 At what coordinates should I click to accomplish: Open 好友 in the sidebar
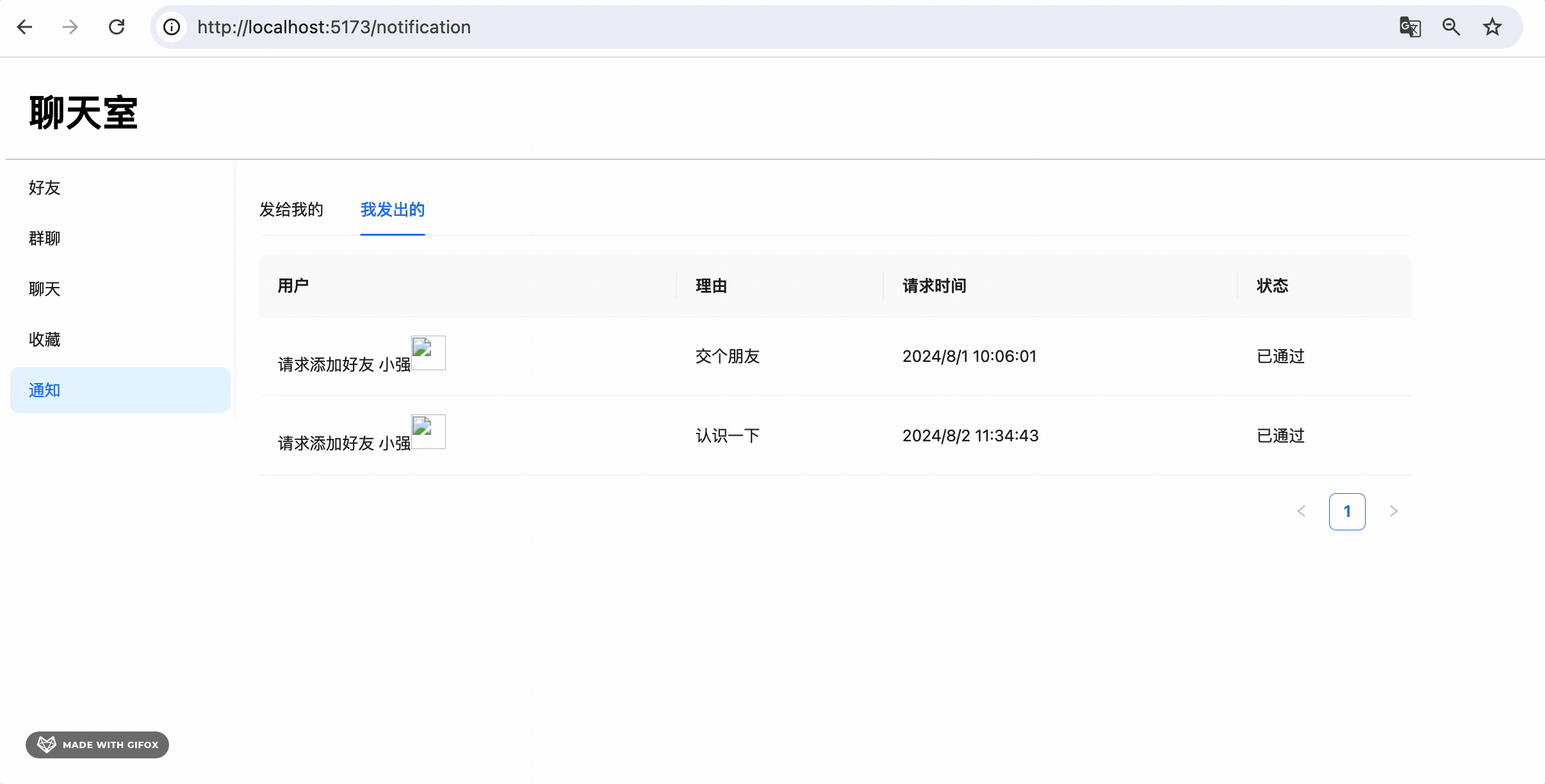[45, 188]
